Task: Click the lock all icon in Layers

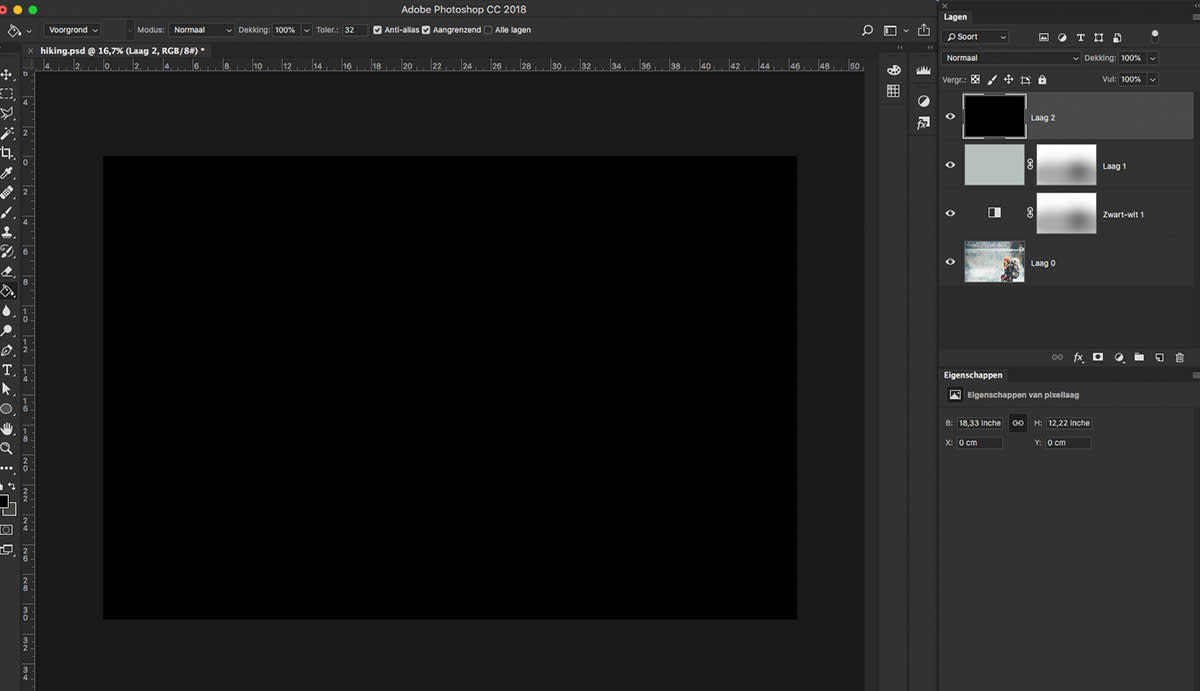Action: (1042, 80)
